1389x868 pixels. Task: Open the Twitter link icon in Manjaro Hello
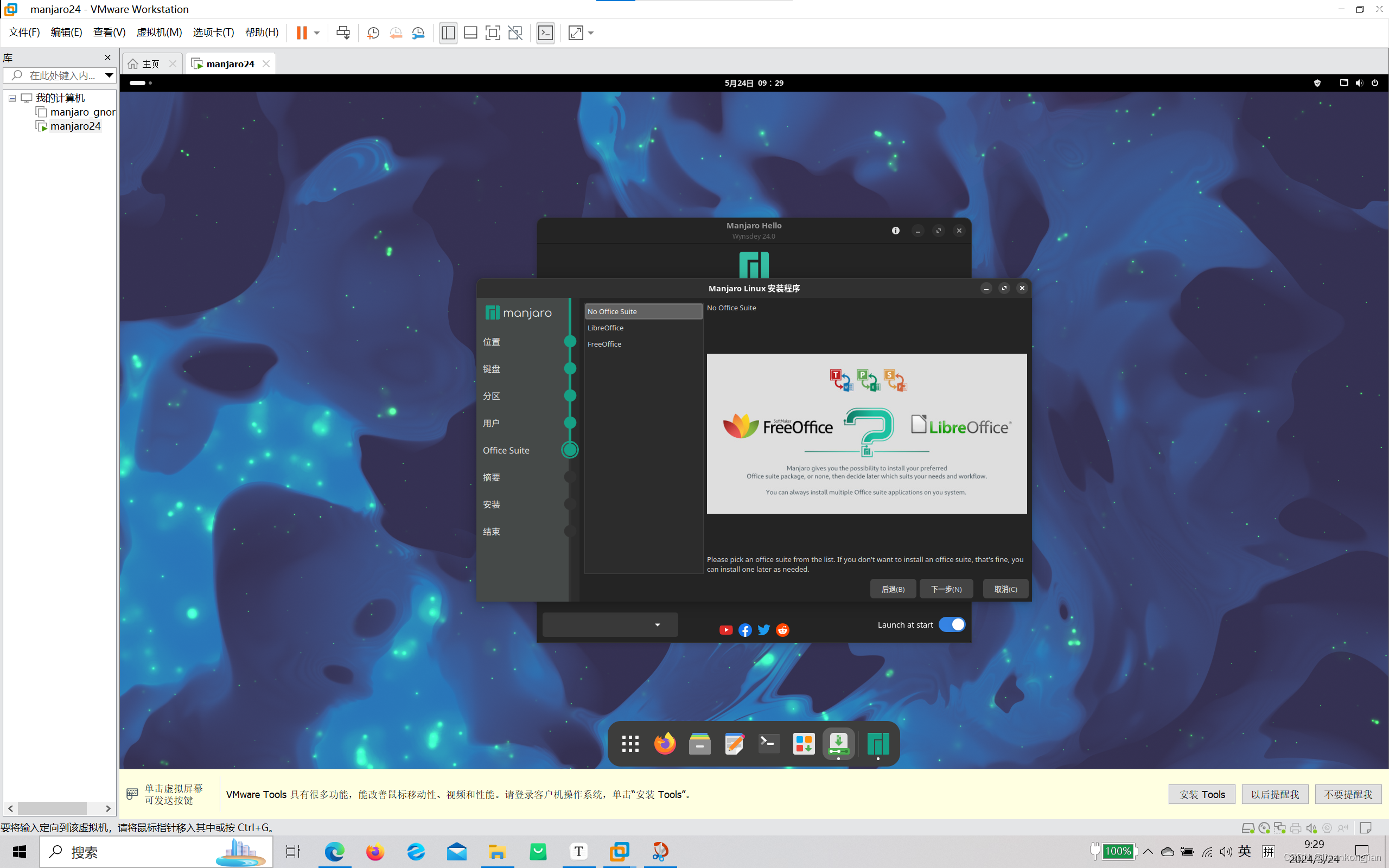[x=764, y=630]
